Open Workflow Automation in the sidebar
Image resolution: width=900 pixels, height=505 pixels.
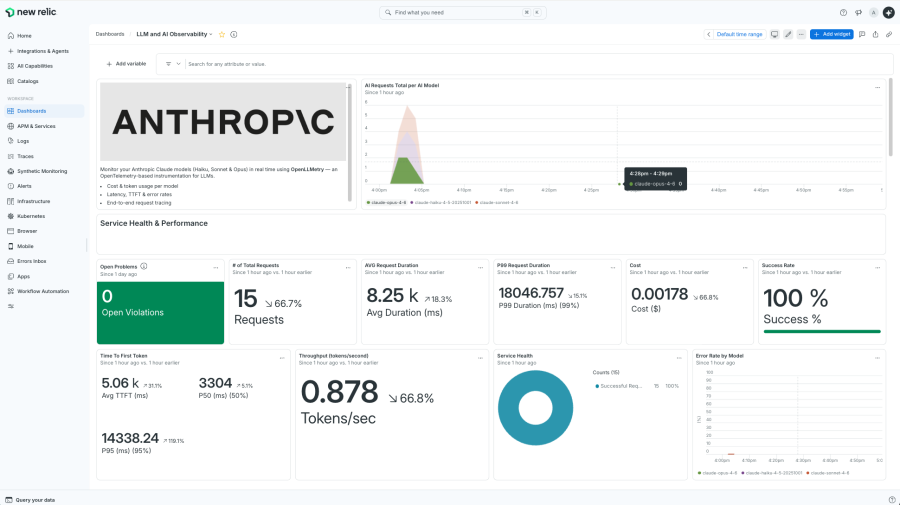click(x=43, y=292)
